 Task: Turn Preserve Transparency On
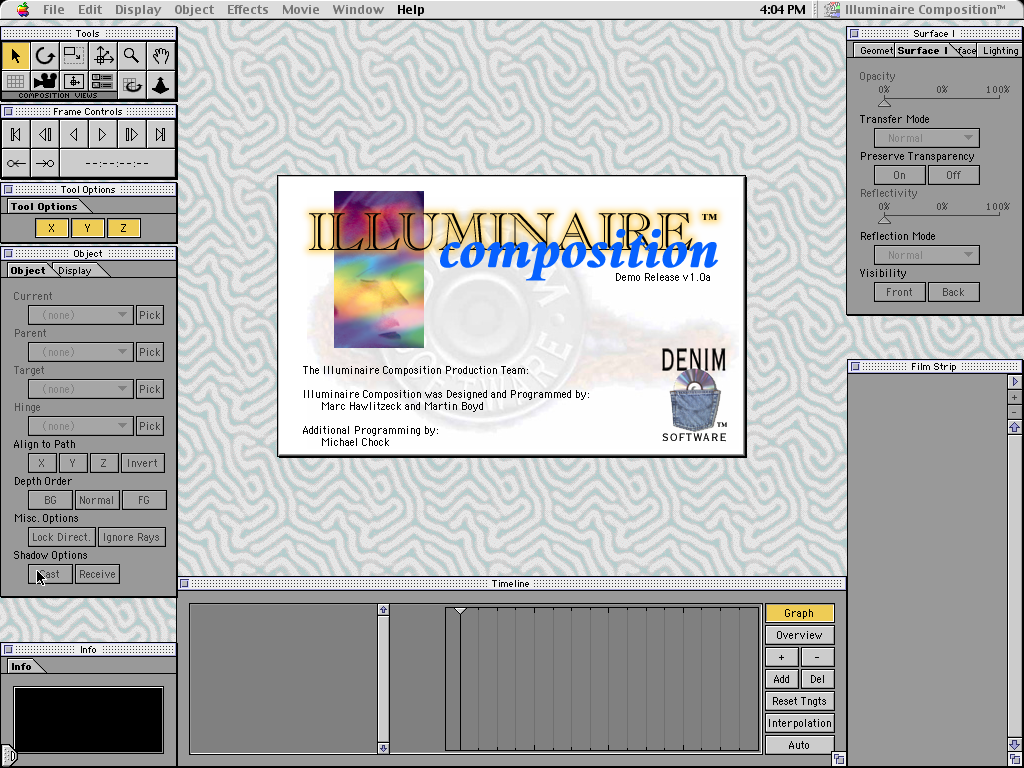[x=899, y=175]
